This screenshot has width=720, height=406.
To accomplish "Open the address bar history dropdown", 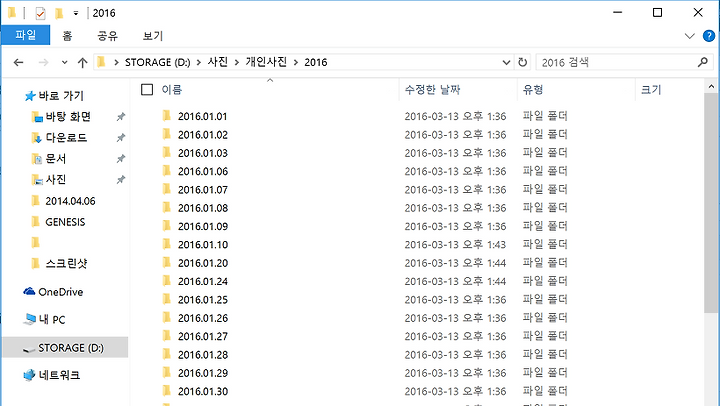I will pos(506,62).
